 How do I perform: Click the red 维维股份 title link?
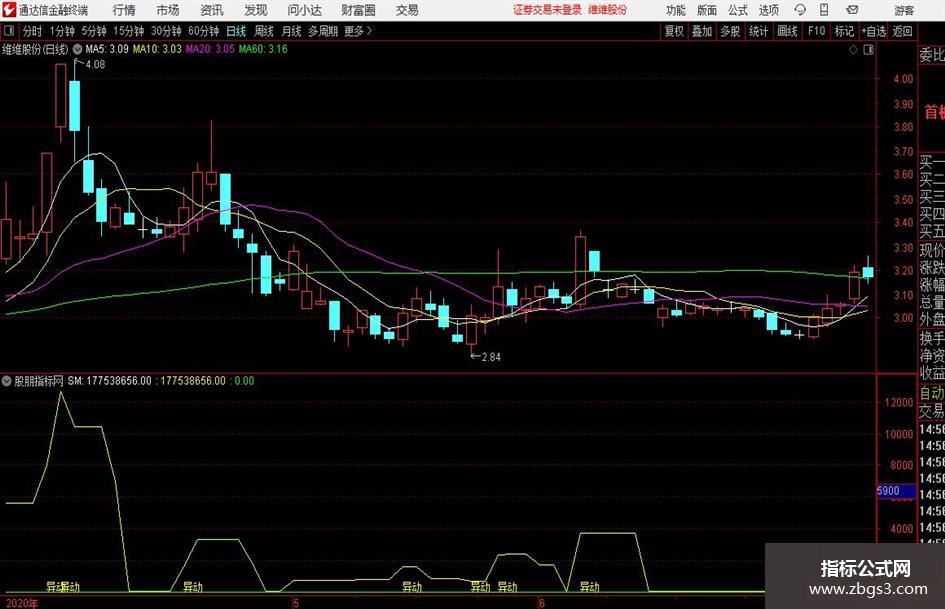[x=608, y=10]
